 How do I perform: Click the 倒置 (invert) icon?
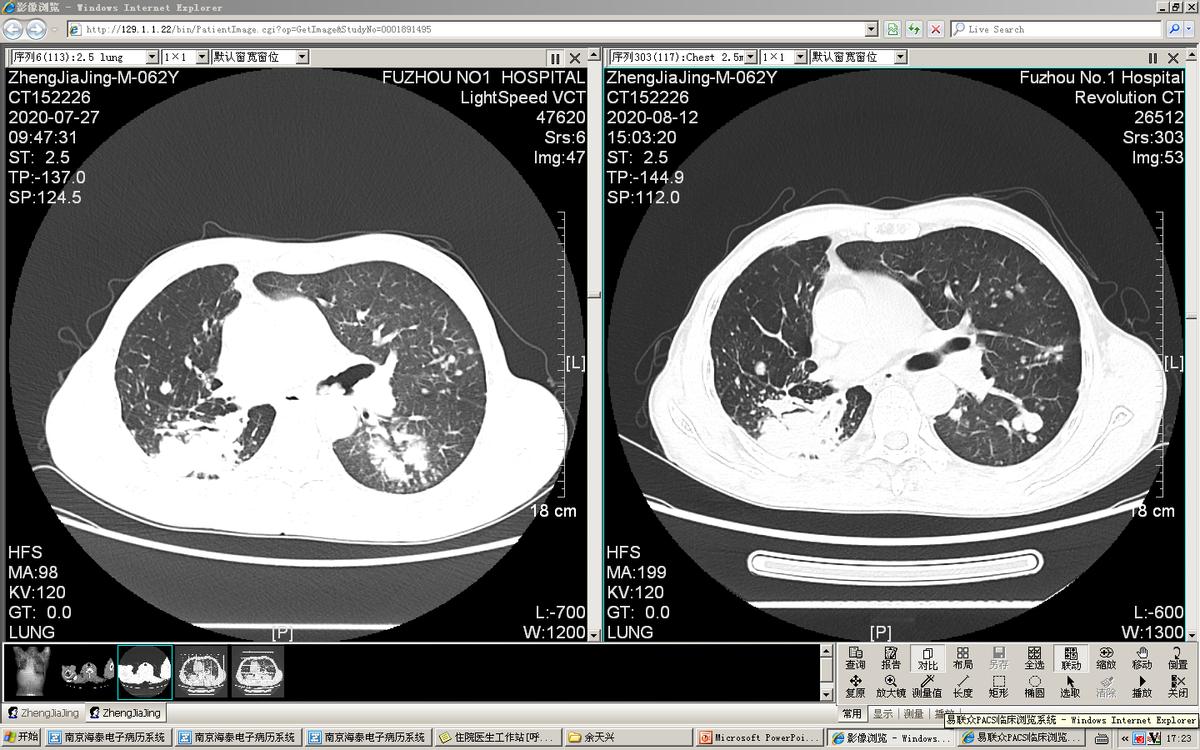(1178, 657)
